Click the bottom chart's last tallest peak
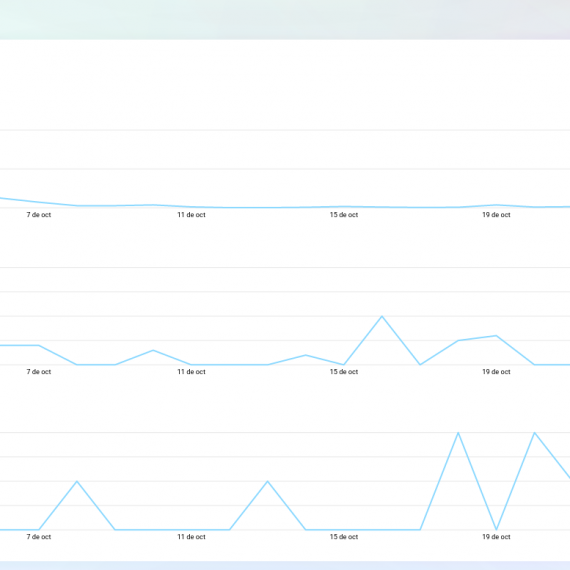570x570 pixels. tap(534, 433)
